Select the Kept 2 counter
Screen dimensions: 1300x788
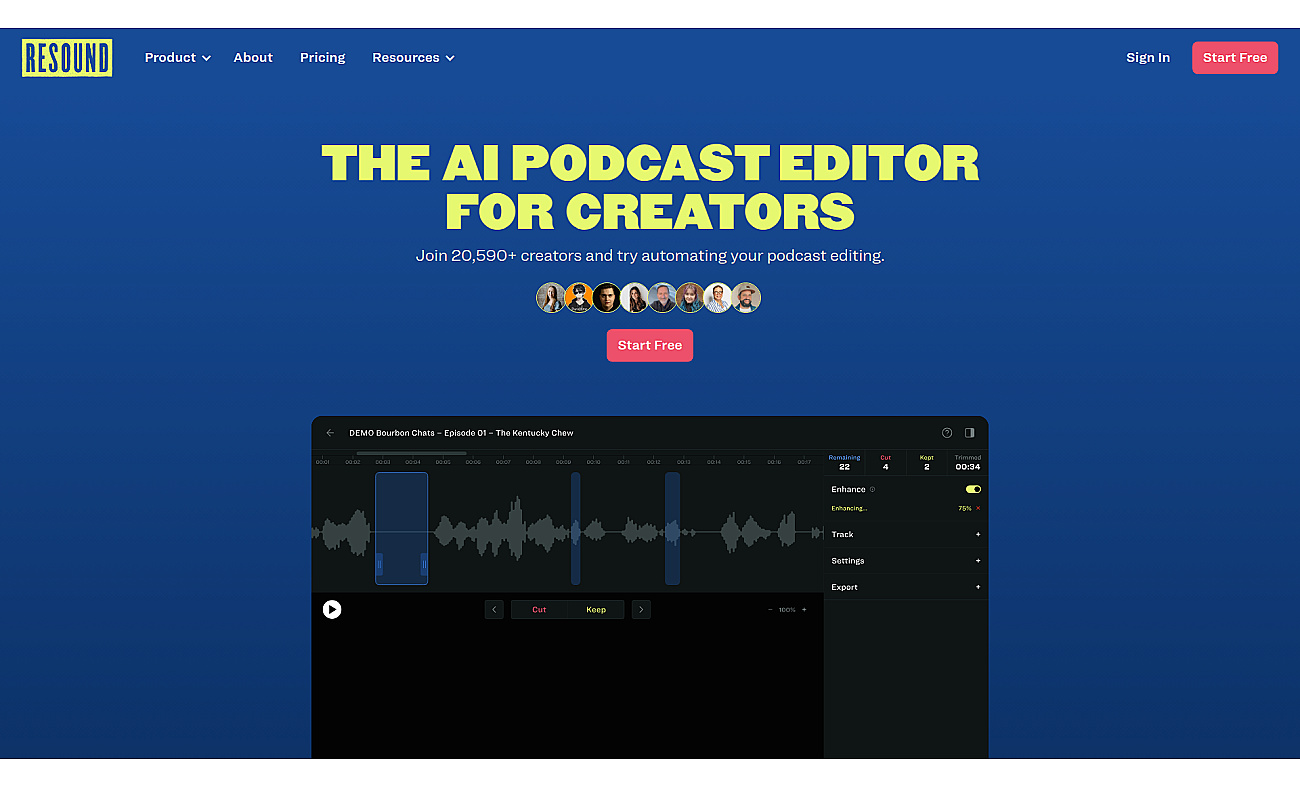click(x=926, y=462)
